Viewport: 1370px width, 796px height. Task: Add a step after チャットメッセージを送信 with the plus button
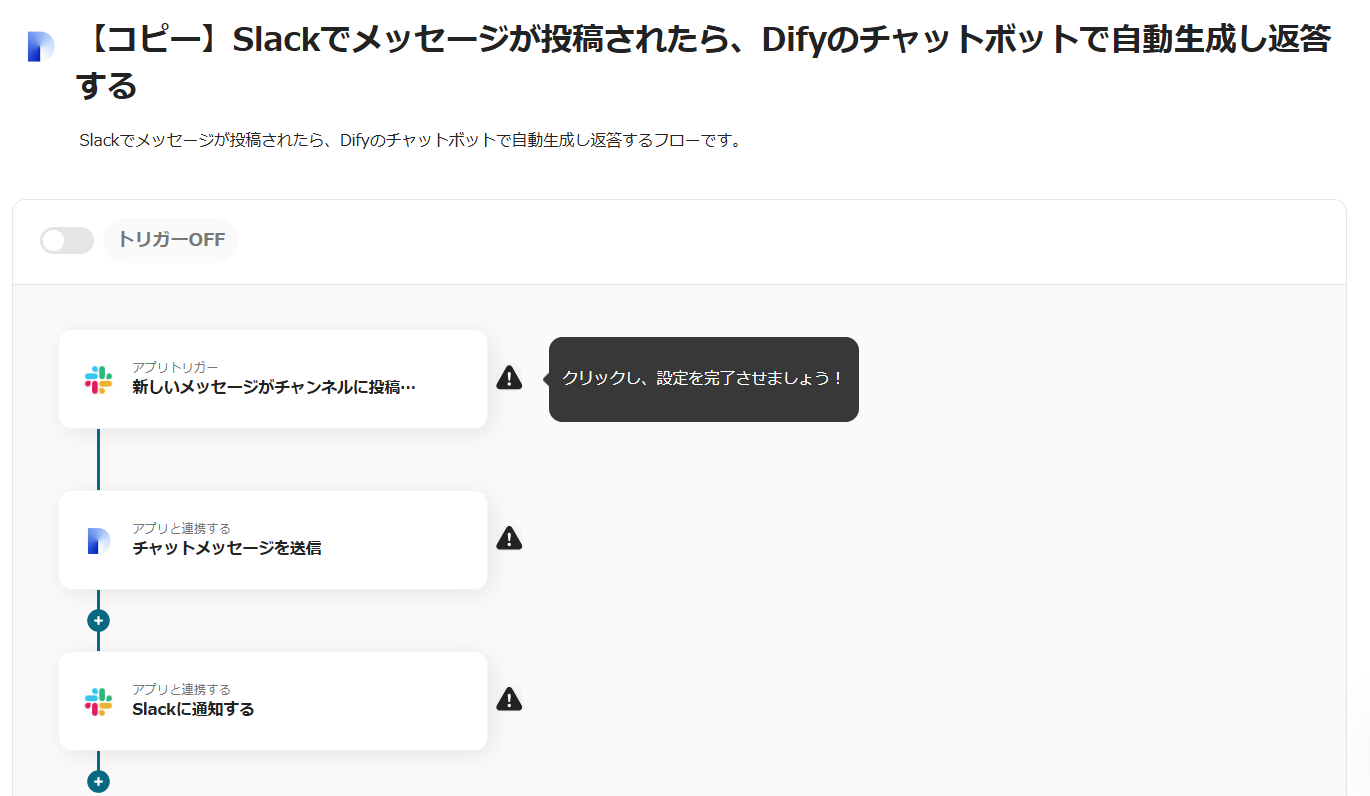click(x=98, y=620)
